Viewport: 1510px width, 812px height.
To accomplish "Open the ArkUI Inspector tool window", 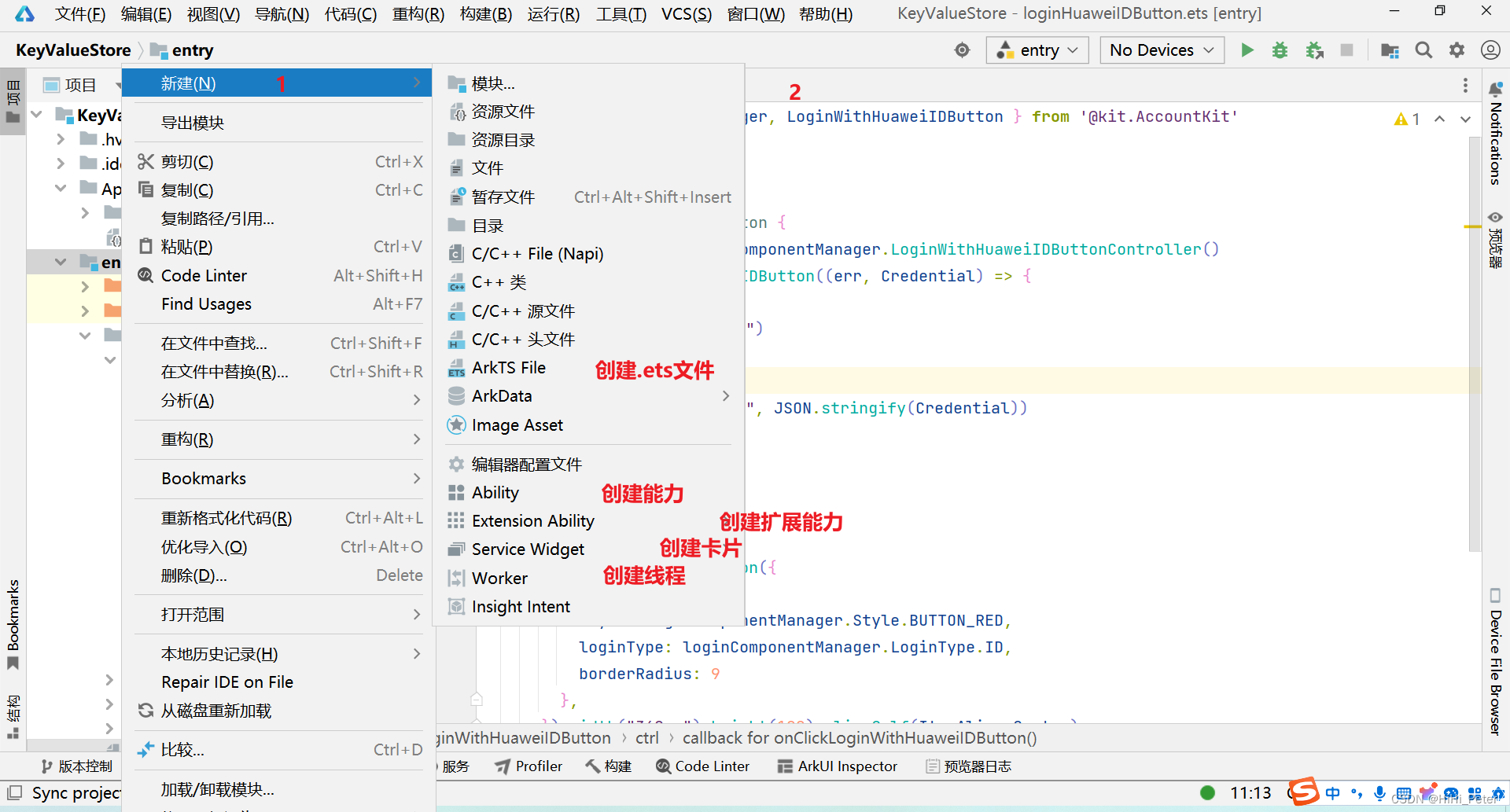I will 838,766.
